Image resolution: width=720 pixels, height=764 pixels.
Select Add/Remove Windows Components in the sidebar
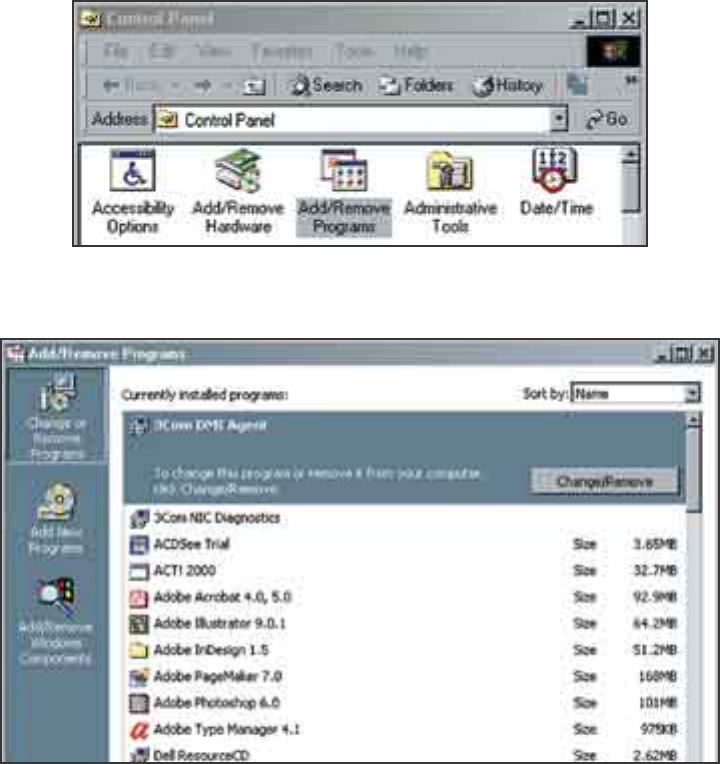(x=55, y=621)
